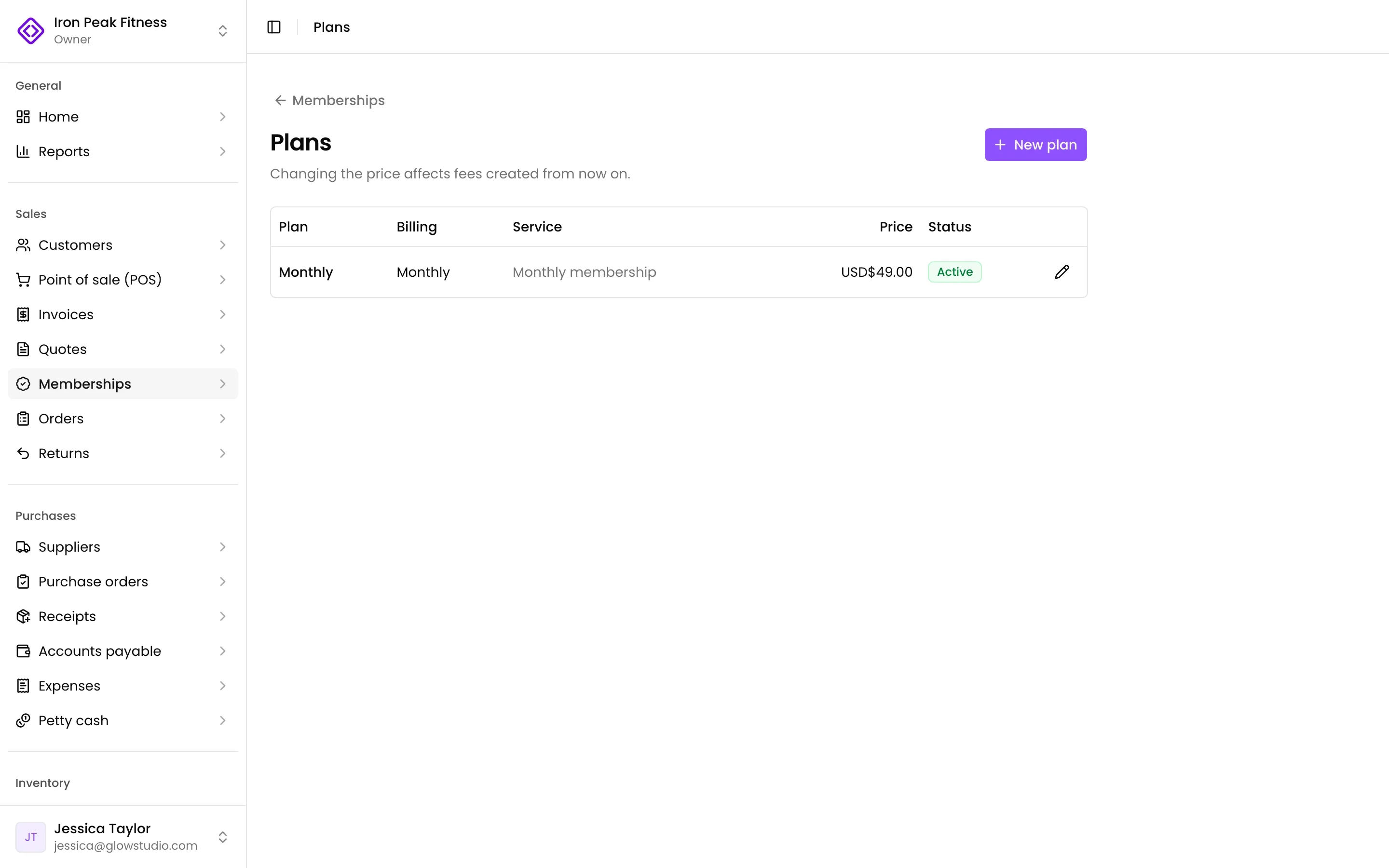Open Orders in the sidebar
Viewport: 1389px width, 868px height.
[x=123, y=419]
